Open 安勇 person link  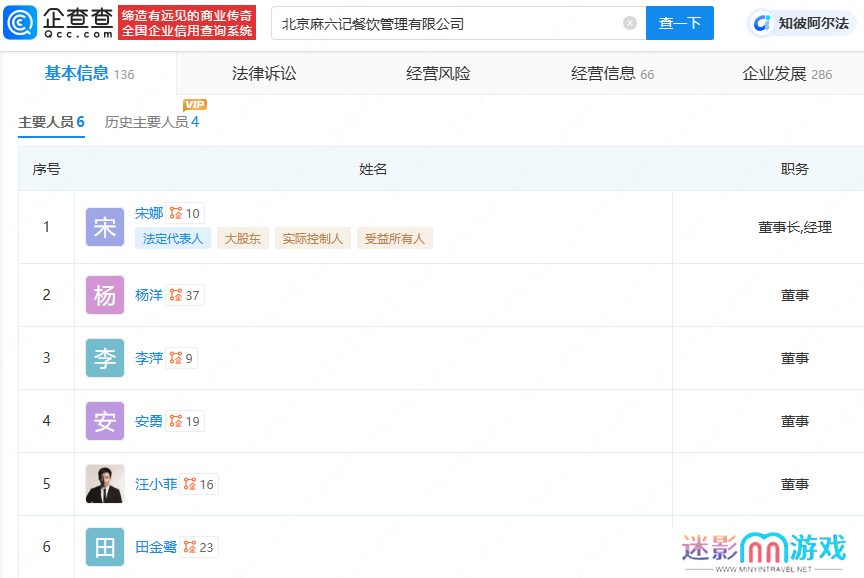click(x=149, y=422)
